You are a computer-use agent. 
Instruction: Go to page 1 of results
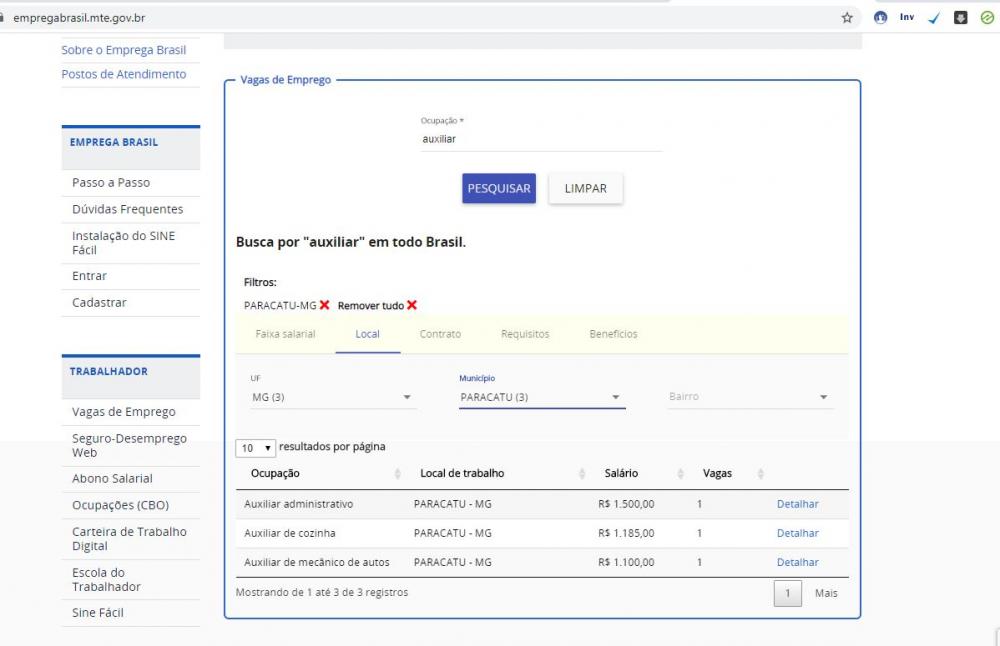coord(788,594)
